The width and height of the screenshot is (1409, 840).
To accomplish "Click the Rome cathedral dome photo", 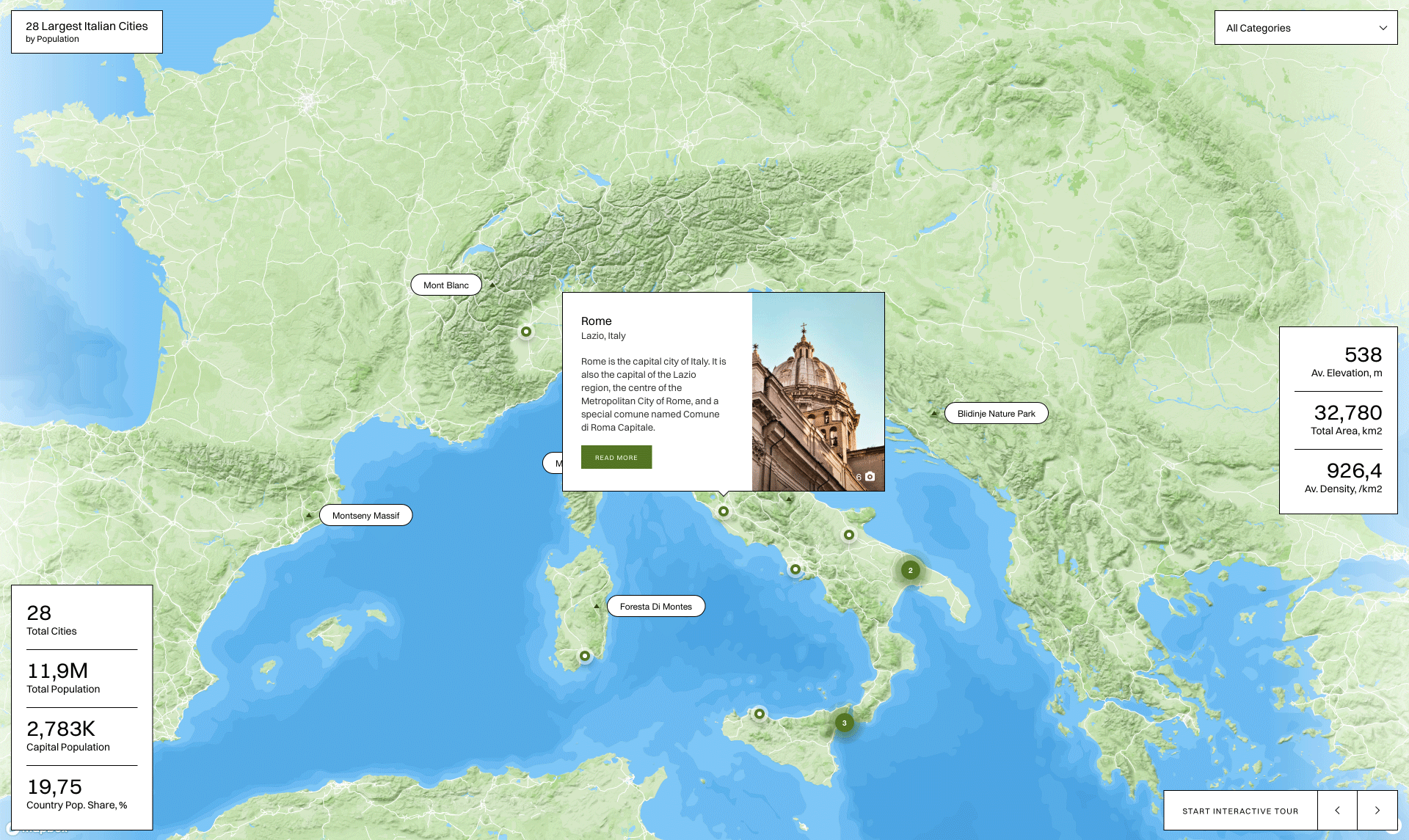I will click(x=818, y=392).
